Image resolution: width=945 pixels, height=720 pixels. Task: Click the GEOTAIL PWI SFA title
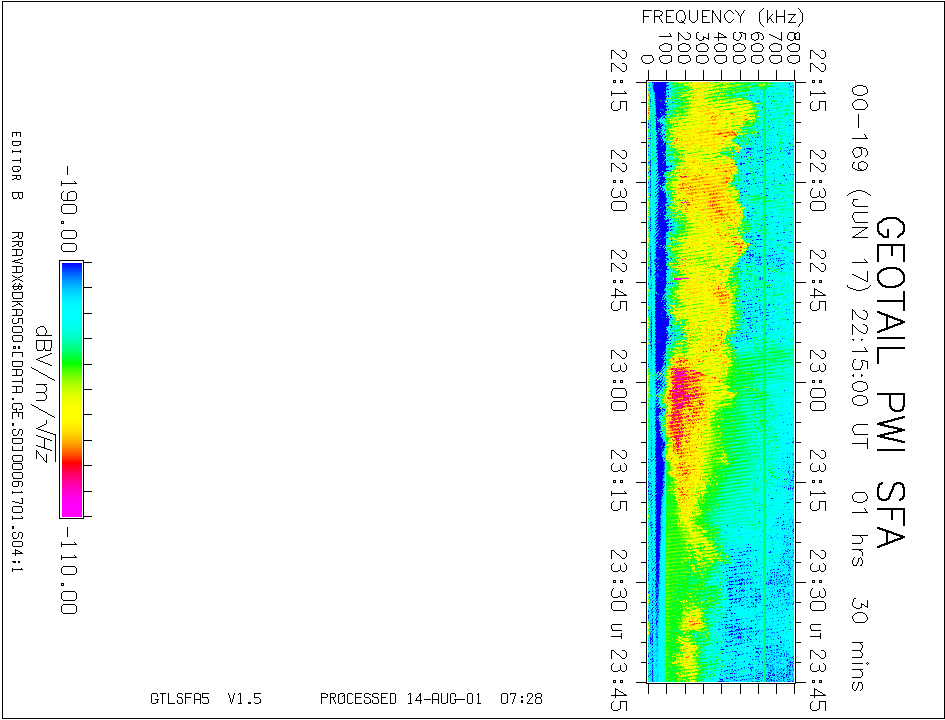pos(889,382)
